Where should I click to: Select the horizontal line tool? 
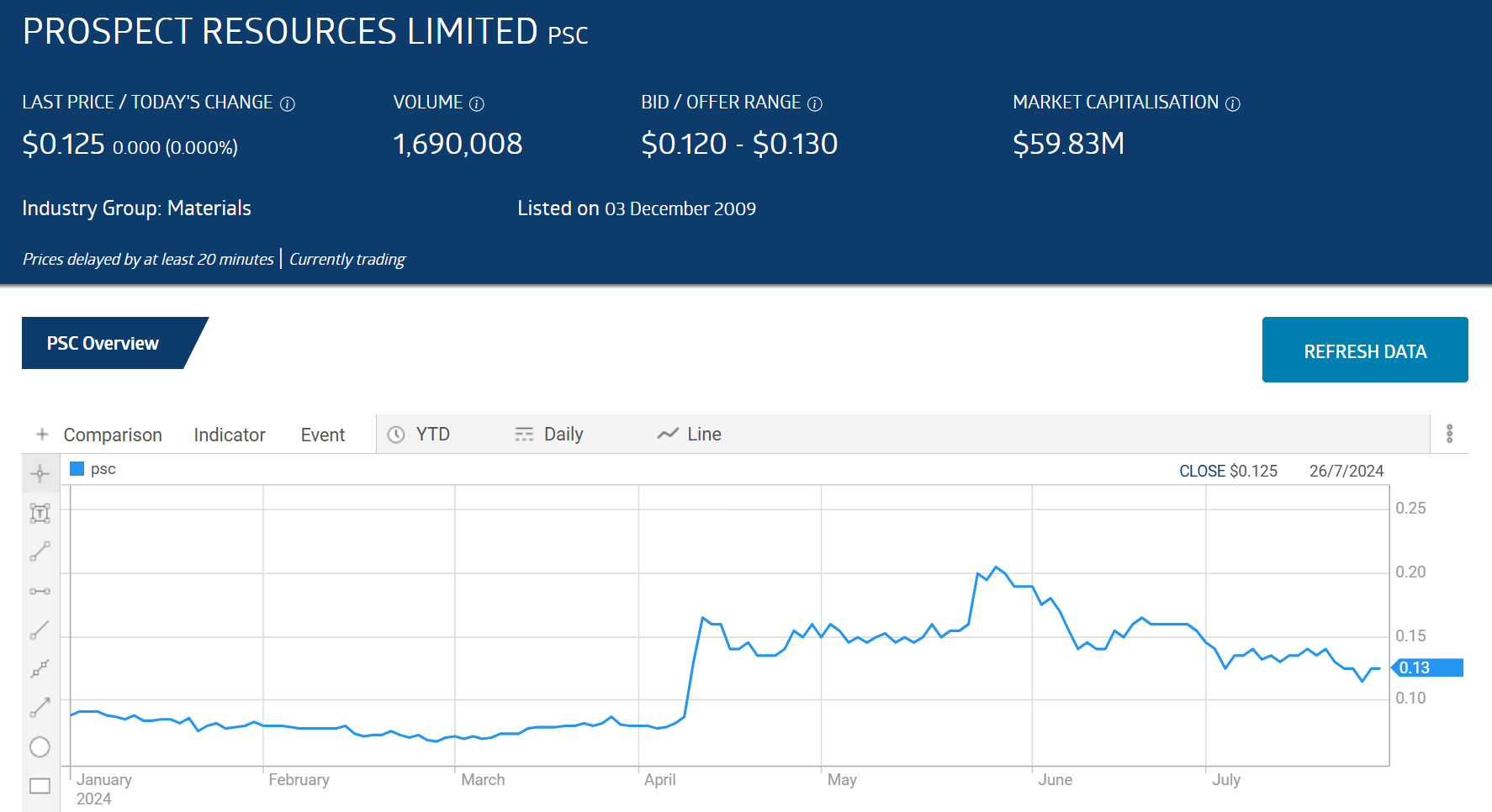[x=40, y=591]
